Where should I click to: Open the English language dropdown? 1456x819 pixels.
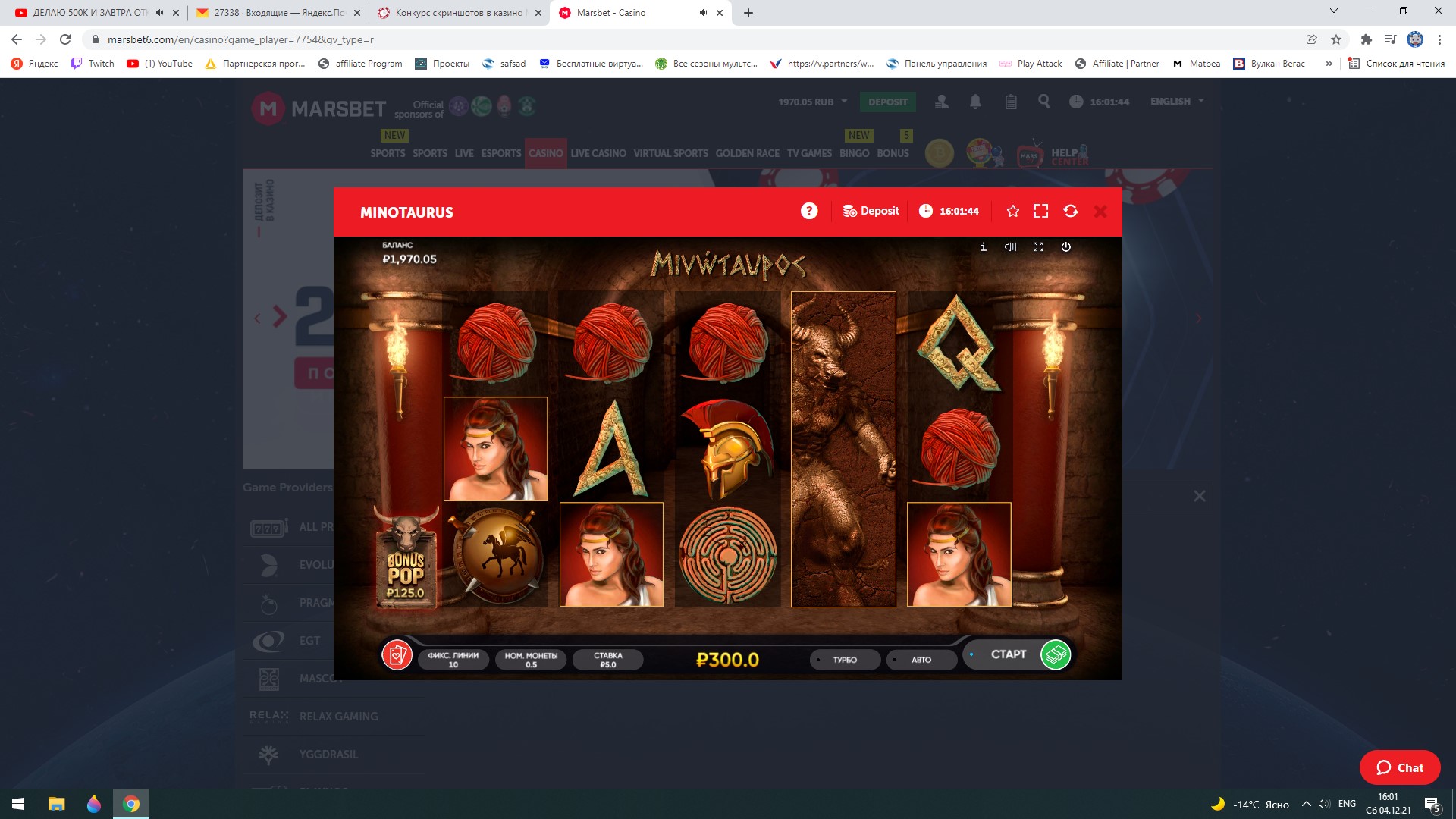1177,102
